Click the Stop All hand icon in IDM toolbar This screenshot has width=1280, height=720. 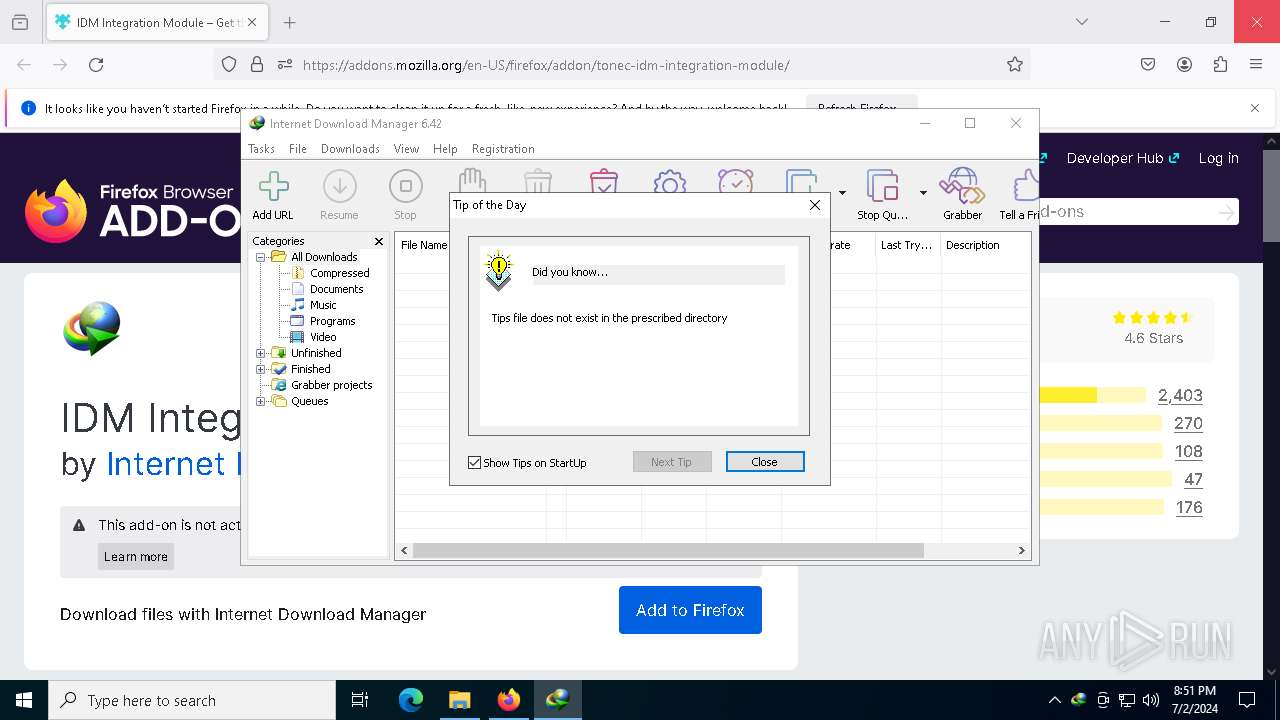[x=472, y=180]
